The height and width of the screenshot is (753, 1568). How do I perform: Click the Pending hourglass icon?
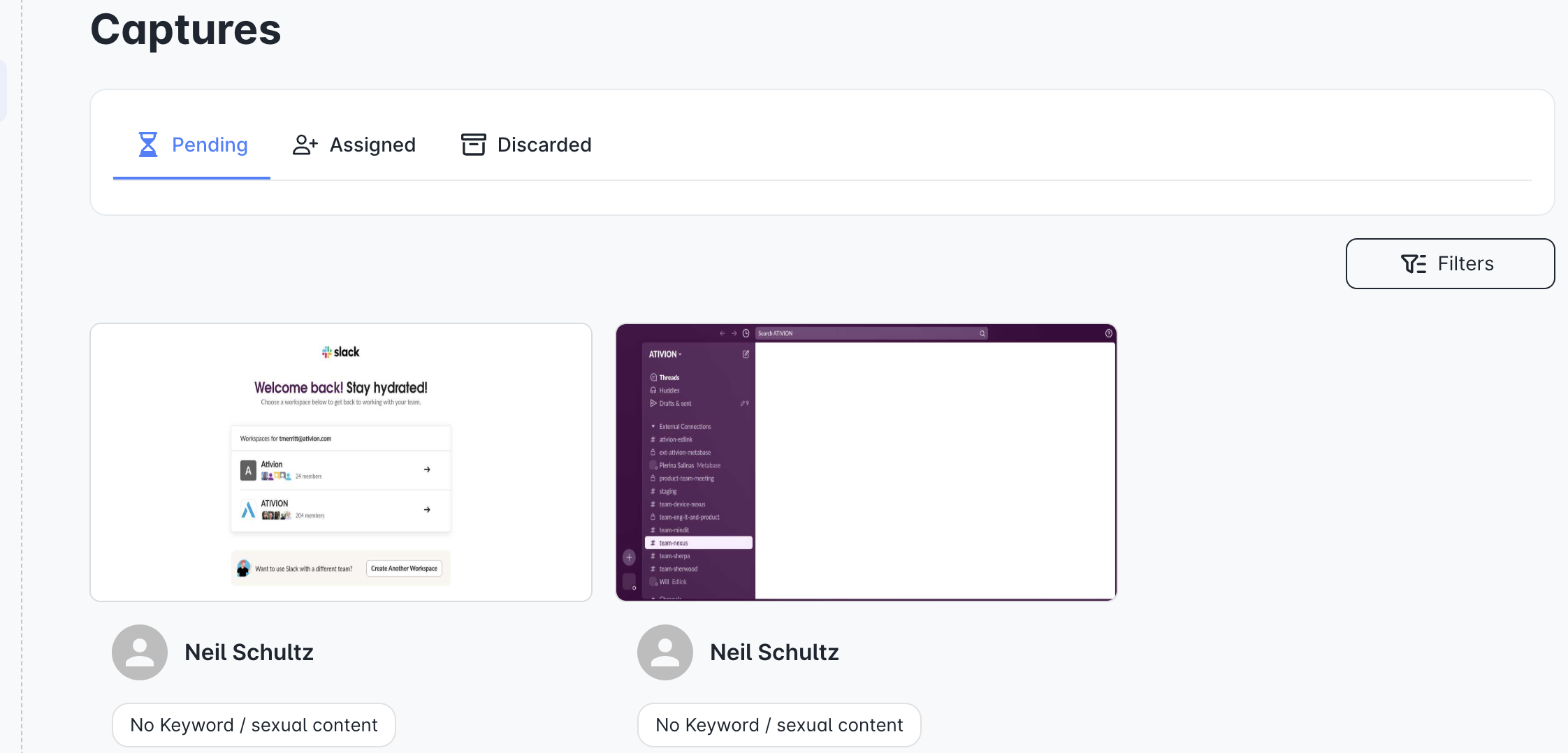click(148, 145)
